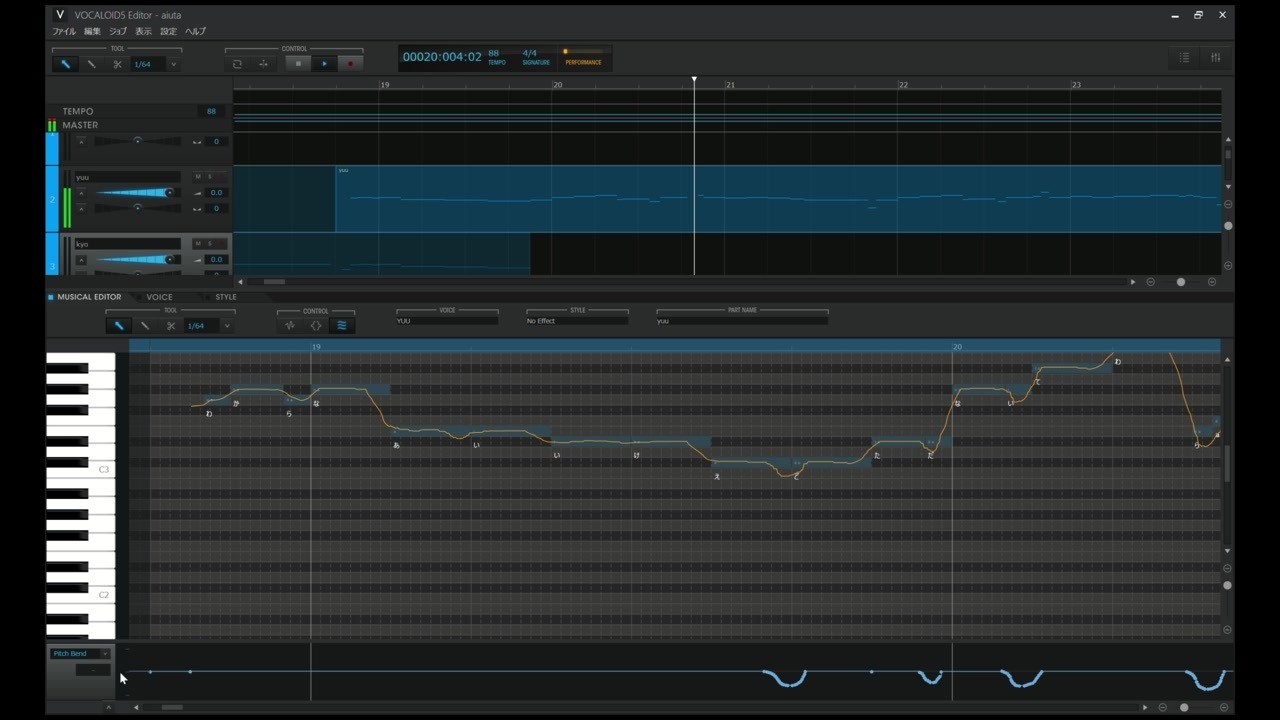Open the ヘルプ menu

(x=195, y=32)
